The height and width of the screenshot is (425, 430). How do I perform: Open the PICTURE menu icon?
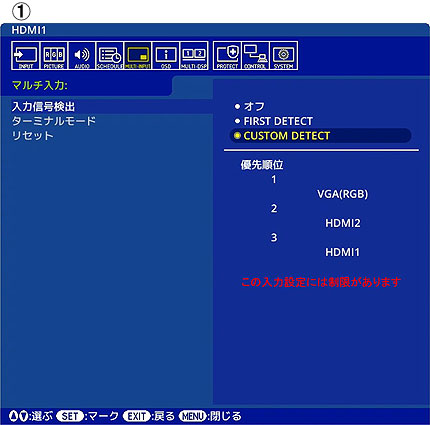54,56
